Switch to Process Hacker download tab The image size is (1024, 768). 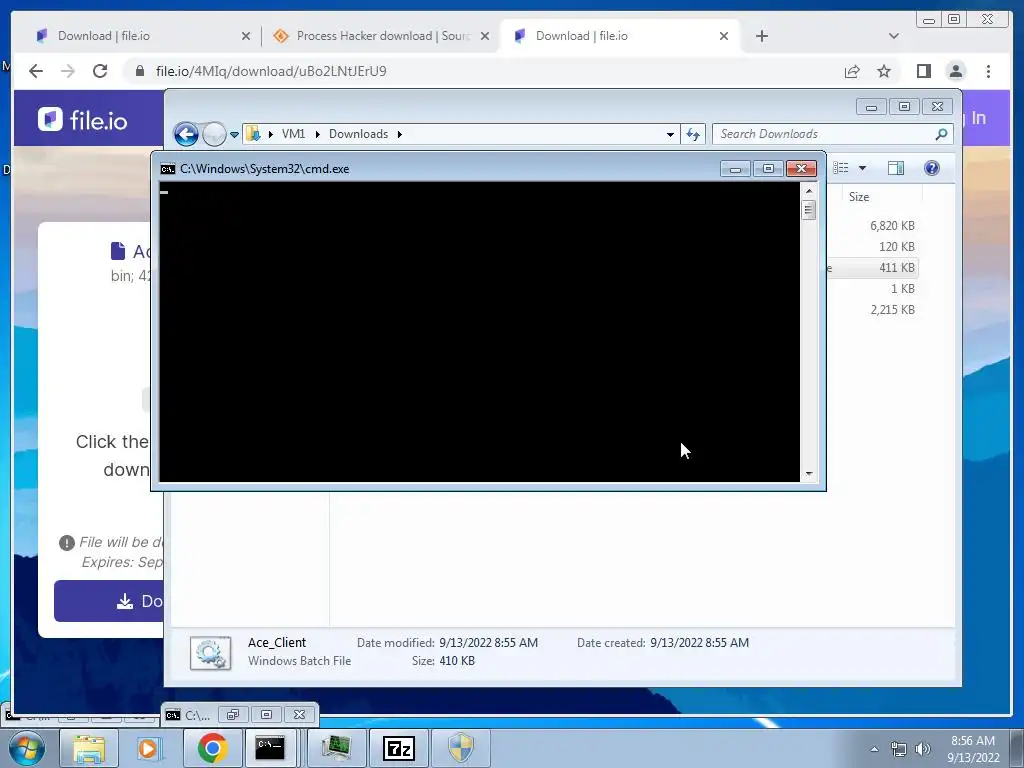[x=381, y=36]
